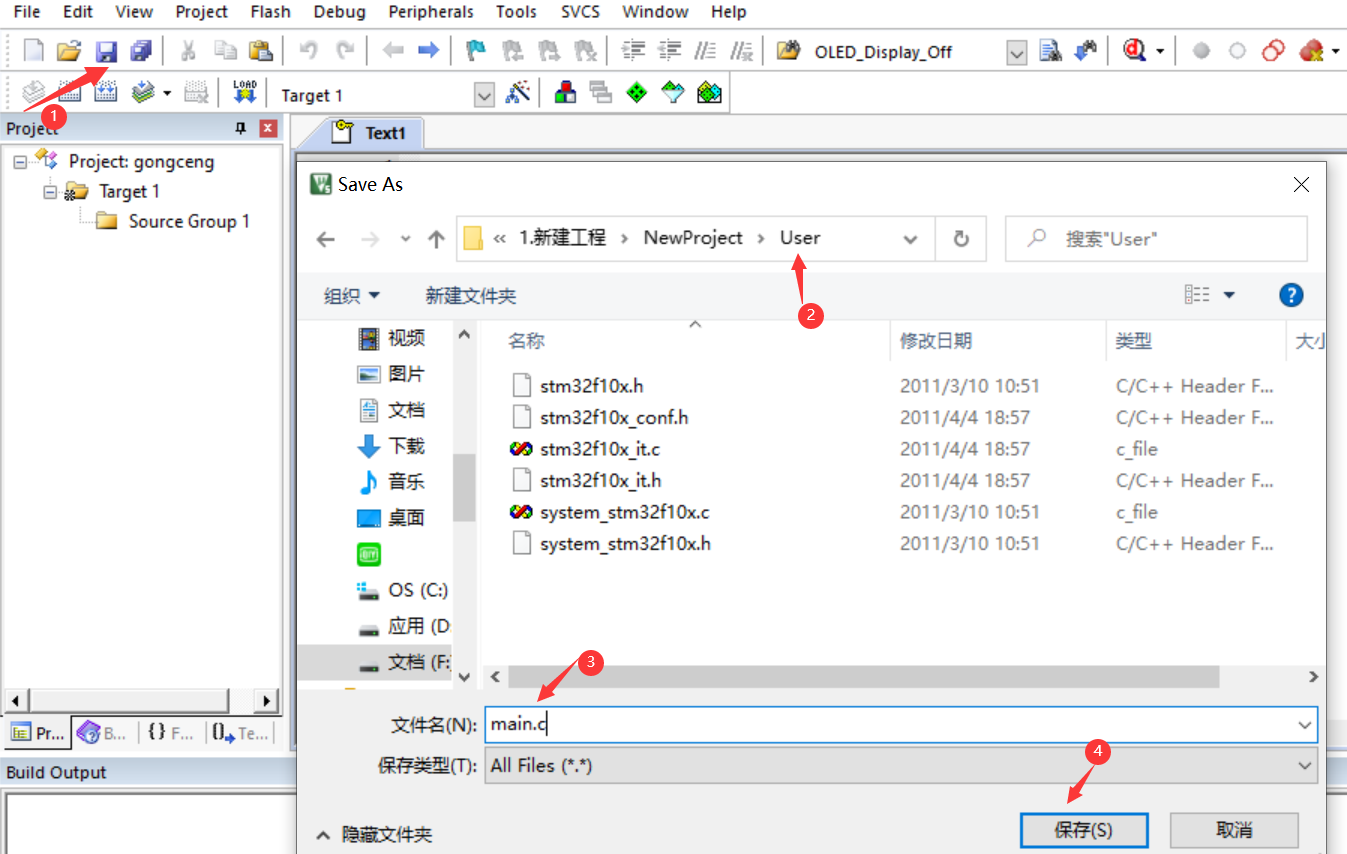Open the file name history dropdown
This screenshot has width=1347, height=854.
[x=1305, y=724]
